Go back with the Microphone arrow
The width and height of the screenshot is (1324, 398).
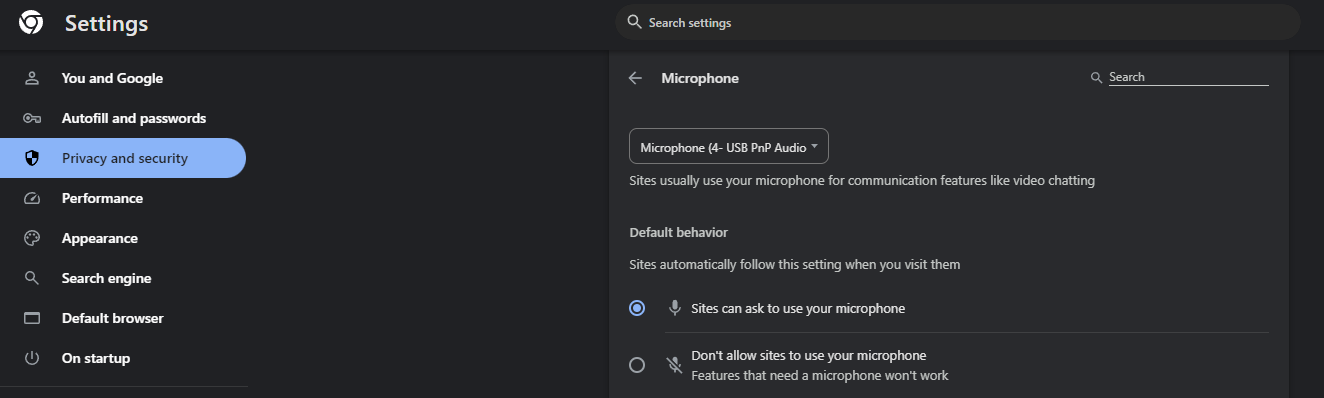point(635,78)
